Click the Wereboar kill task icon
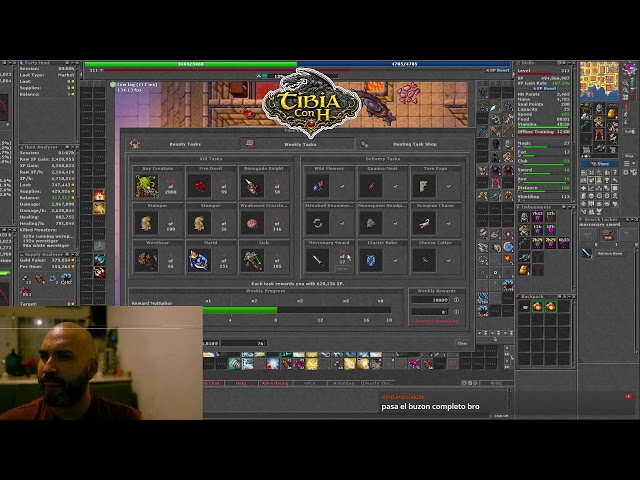The image size is (640, 480). pyautogui.click(x=147, y=260)
